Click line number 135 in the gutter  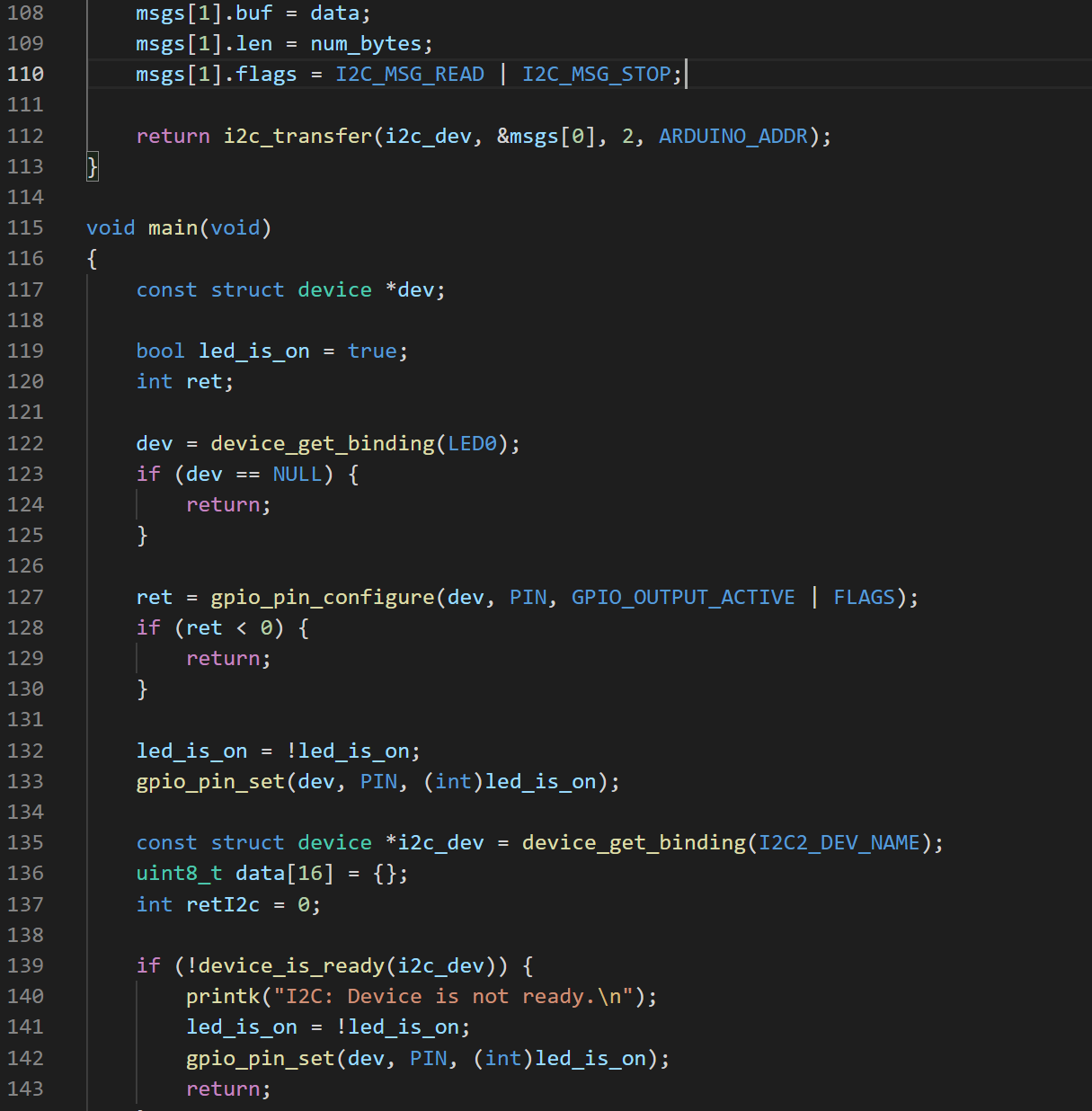[25, 842]
